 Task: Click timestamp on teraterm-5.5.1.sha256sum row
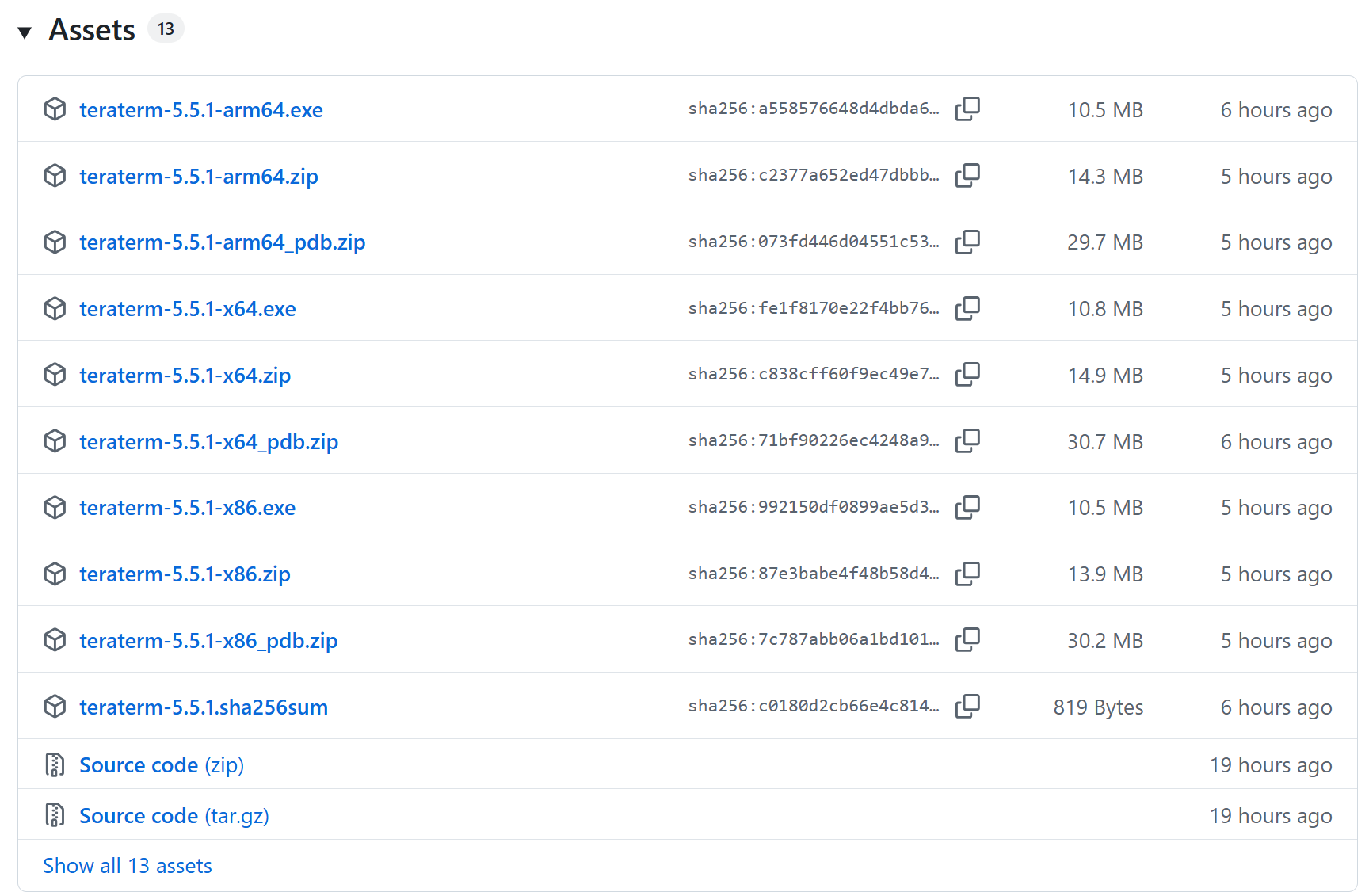[1276, 708]
